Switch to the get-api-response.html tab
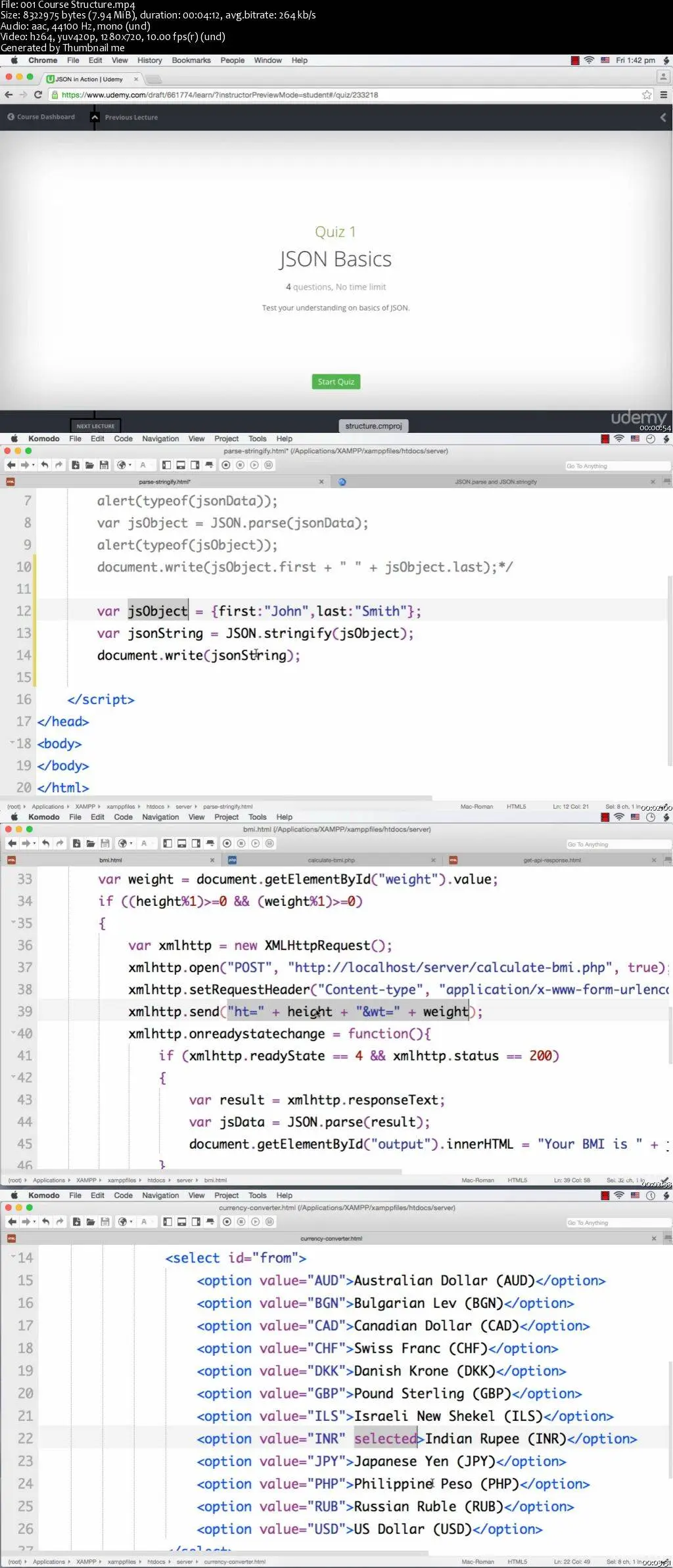The image size is (673, 1568). [552, 860]
